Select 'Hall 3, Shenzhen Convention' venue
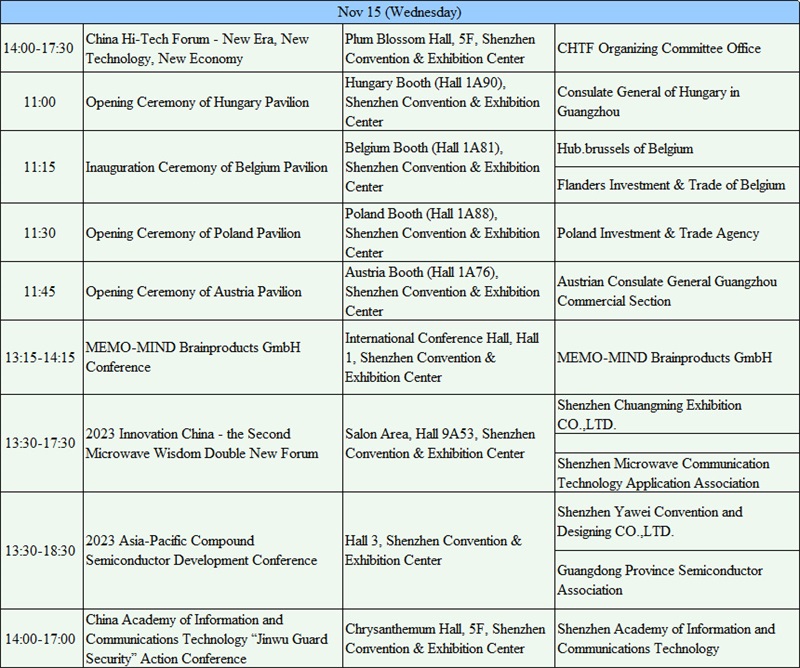 (448, 551)
